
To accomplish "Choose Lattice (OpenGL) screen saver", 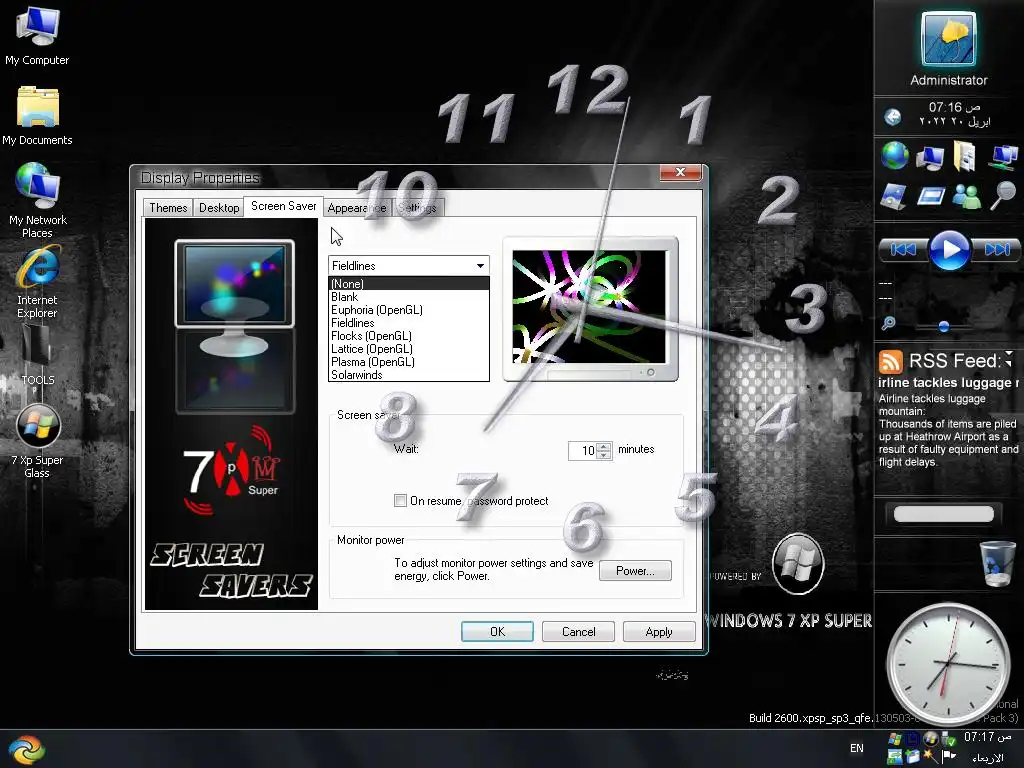I will [x=409, y=349].
